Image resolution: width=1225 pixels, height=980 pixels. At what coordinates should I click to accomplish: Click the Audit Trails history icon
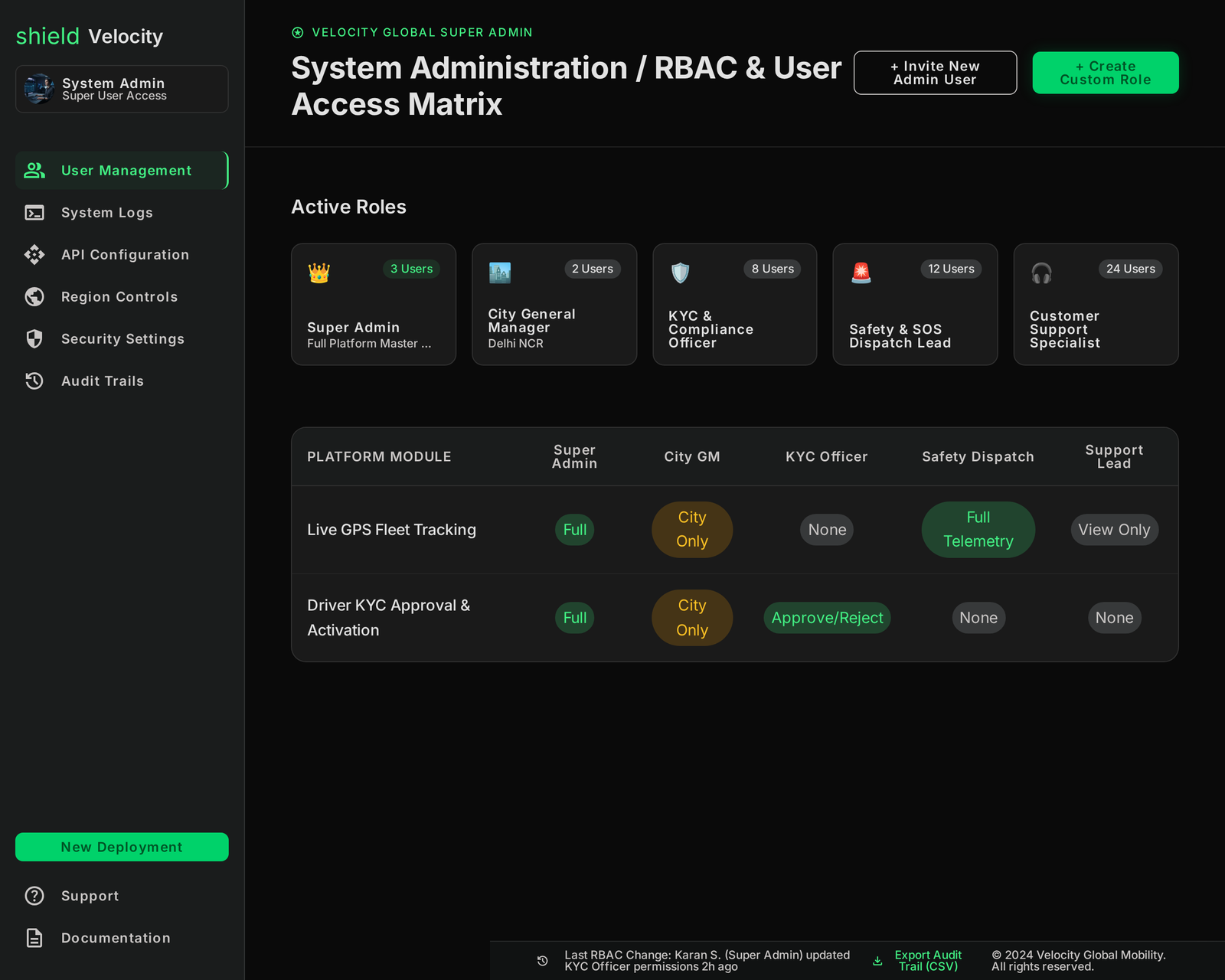(34, 381)
